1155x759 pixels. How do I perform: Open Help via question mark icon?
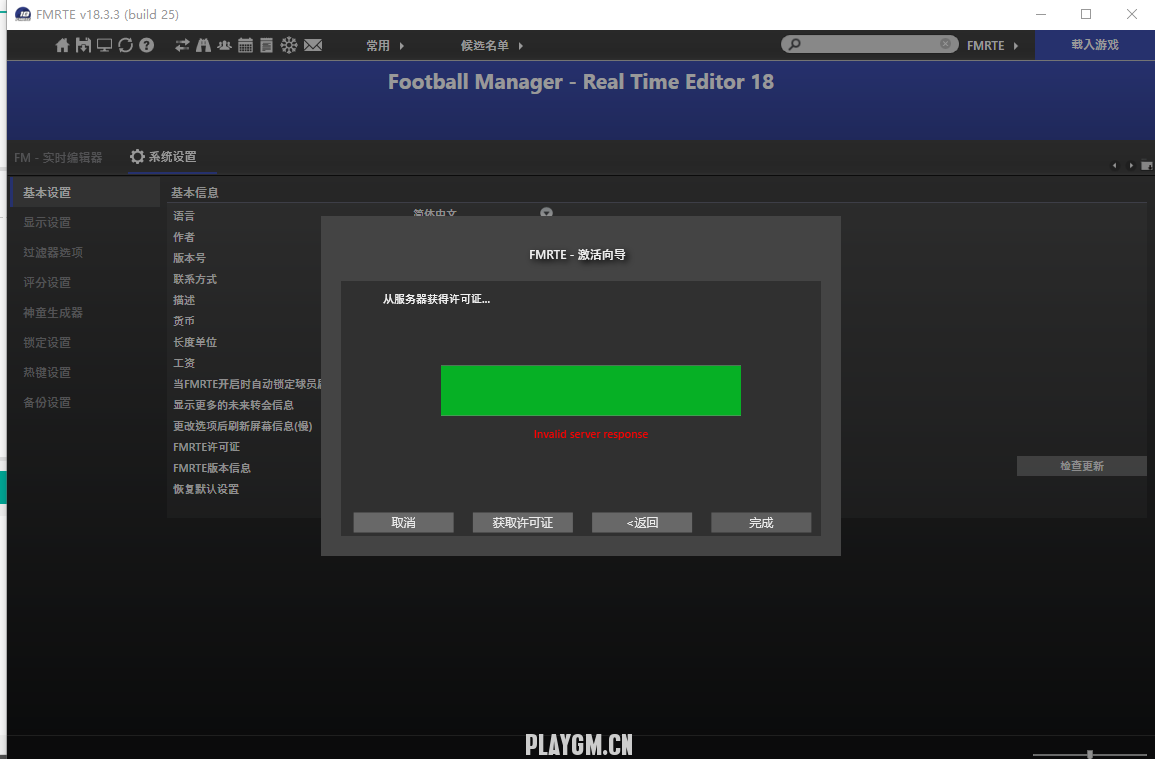pos(147,46)
